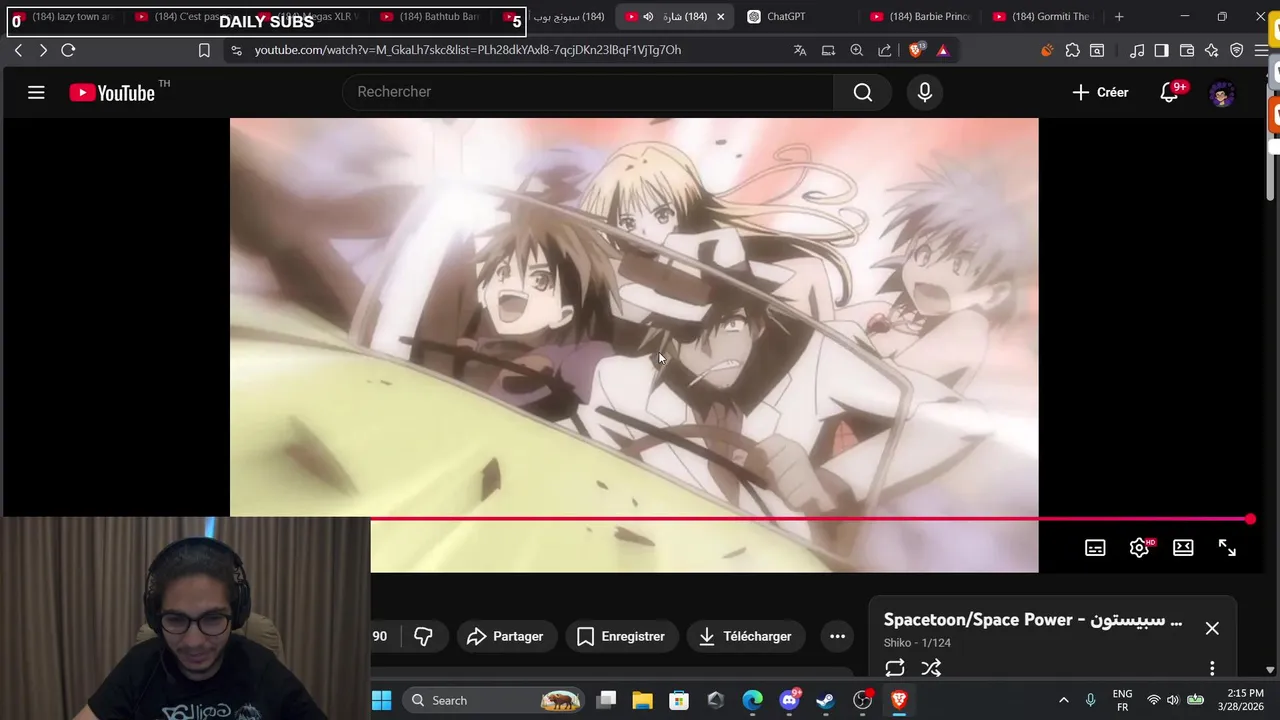Image resolution: width=1280 pixels, height=720 pixels.
Task: Reload the current page
Action: 68,50
